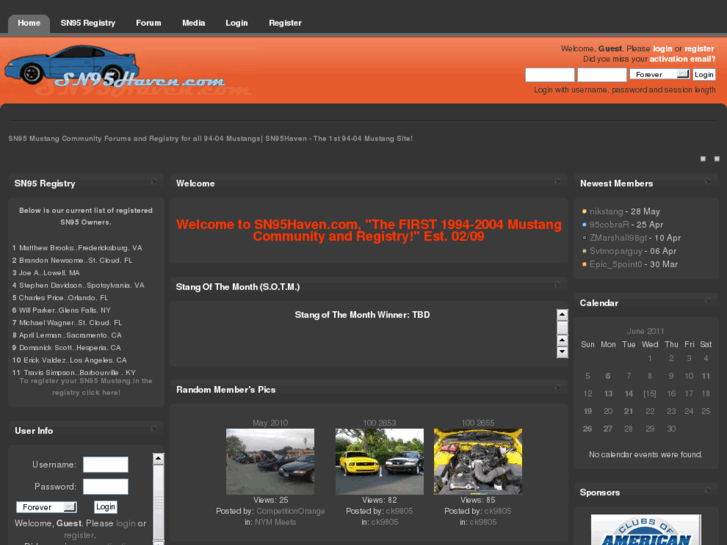Open Epic_5point0's member profile
This screenshot has width=727, height=545.
click(616, 264)
